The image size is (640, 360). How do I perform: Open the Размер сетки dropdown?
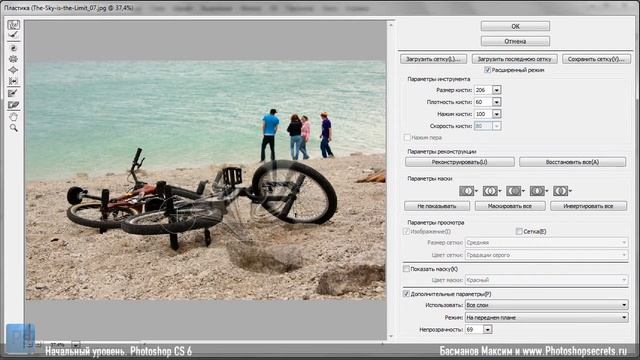(x=547, y=242)
